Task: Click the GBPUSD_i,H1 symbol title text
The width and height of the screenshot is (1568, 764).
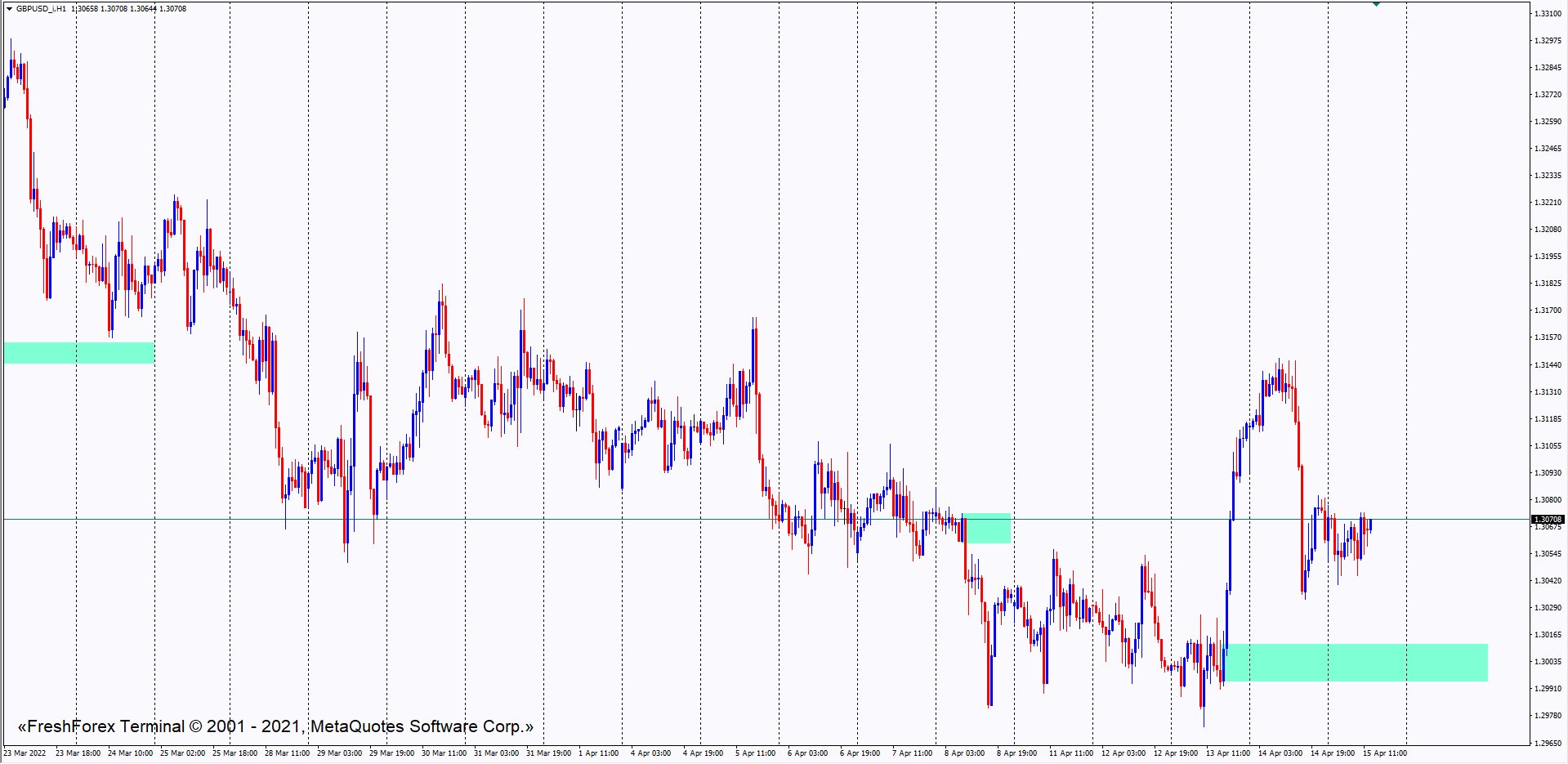Action: [41, 9]
